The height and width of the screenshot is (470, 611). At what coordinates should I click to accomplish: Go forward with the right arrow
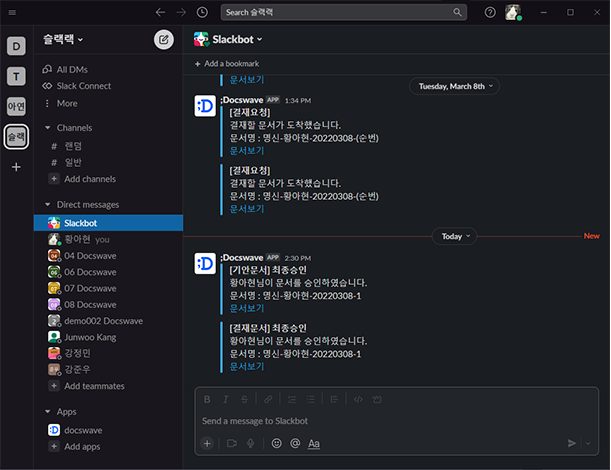tap(181, 12)
